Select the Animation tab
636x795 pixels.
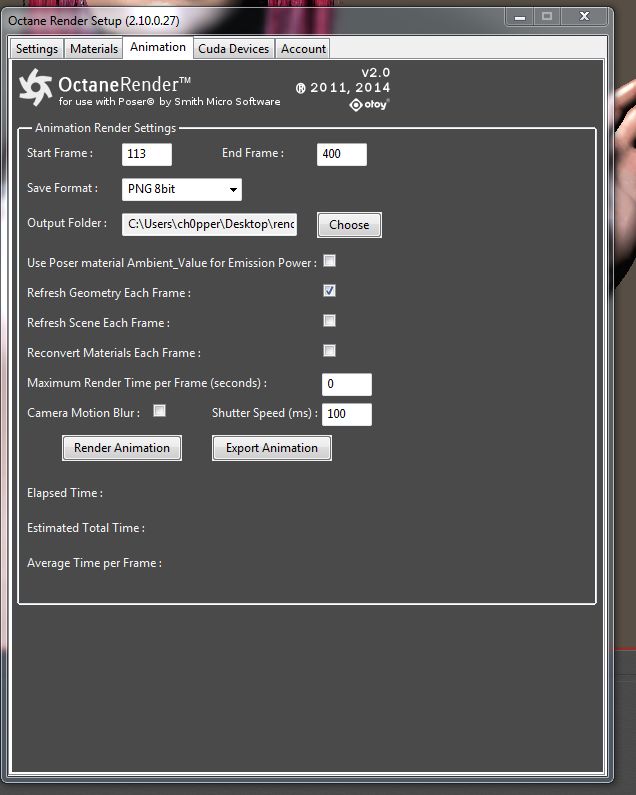[x=158, y=48]
